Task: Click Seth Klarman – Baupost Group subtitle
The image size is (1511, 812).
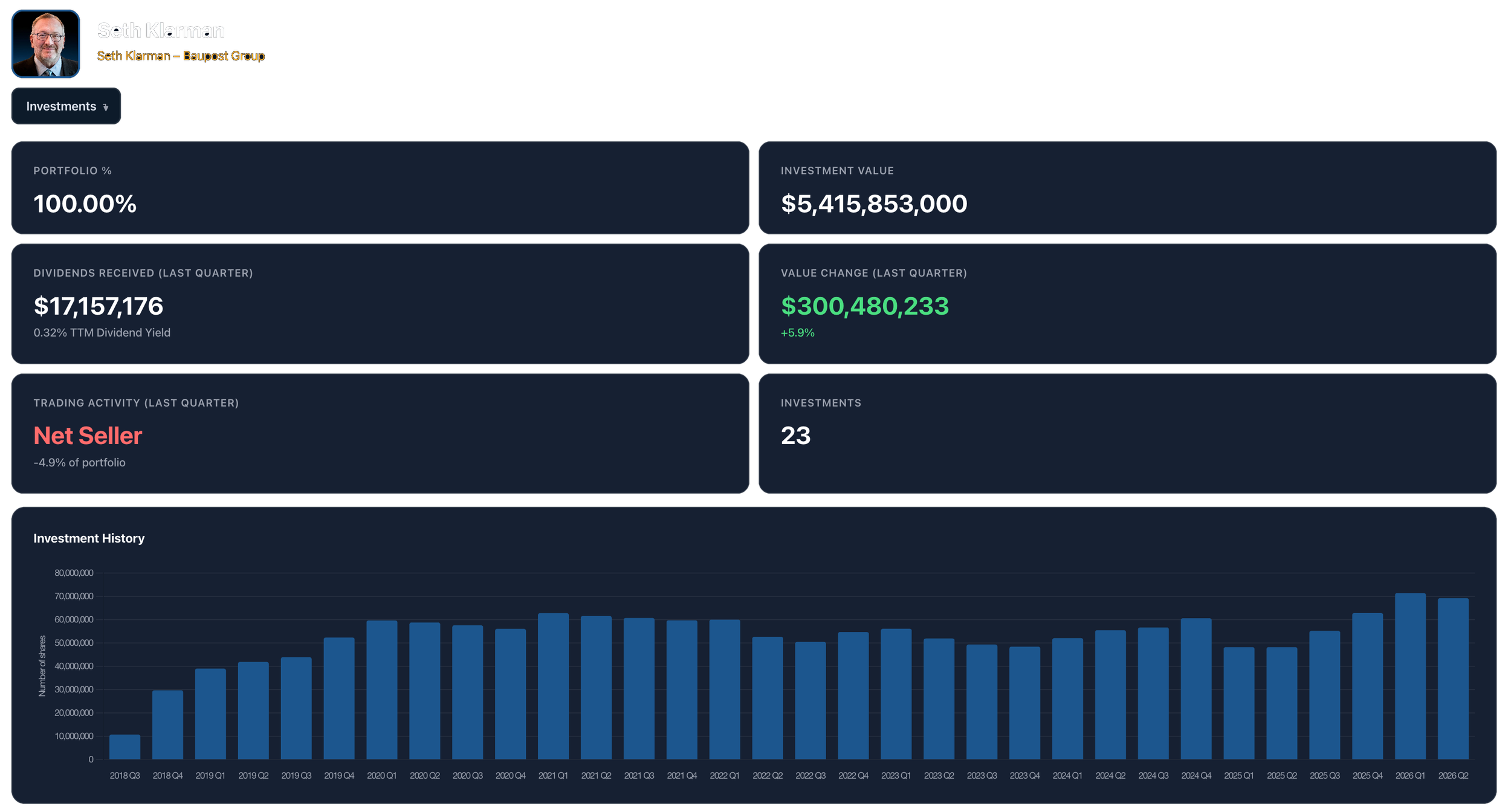Action: click(x=181, y=56)
